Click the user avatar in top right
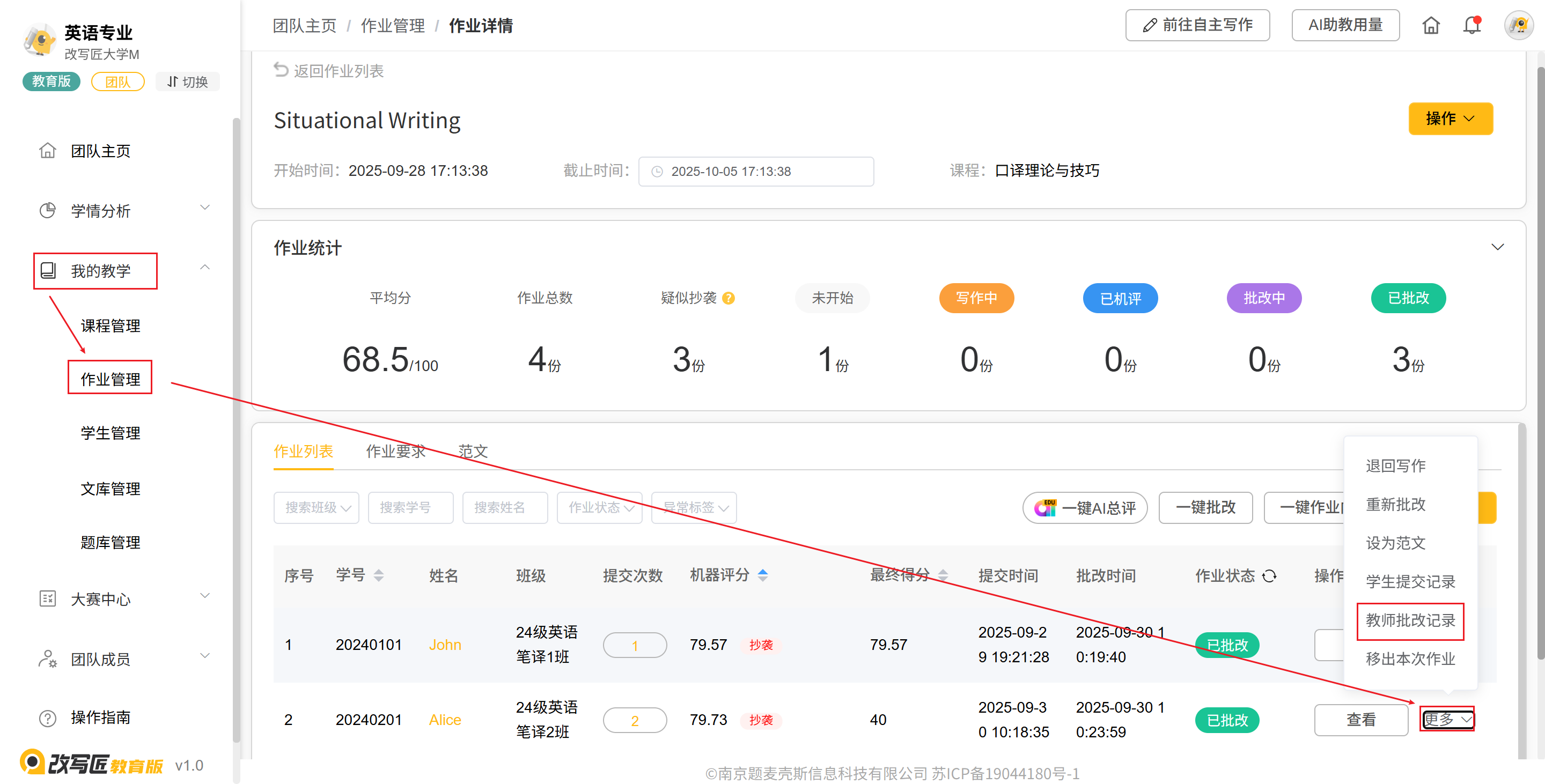This screenshot has width=1545, height=784. pyautogui.click(x=1518, y=25)
